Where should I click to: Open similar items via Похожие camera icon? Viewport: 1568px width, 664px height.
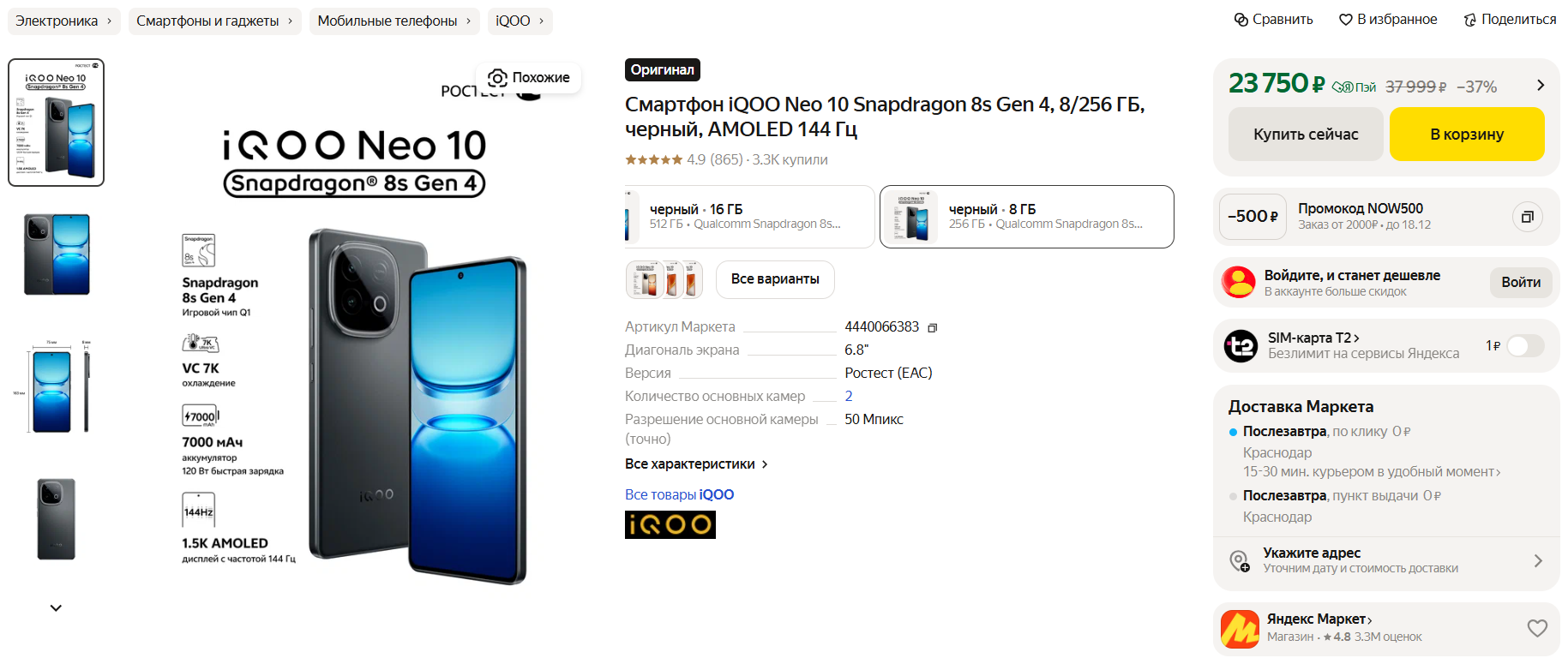pos(497,78)
